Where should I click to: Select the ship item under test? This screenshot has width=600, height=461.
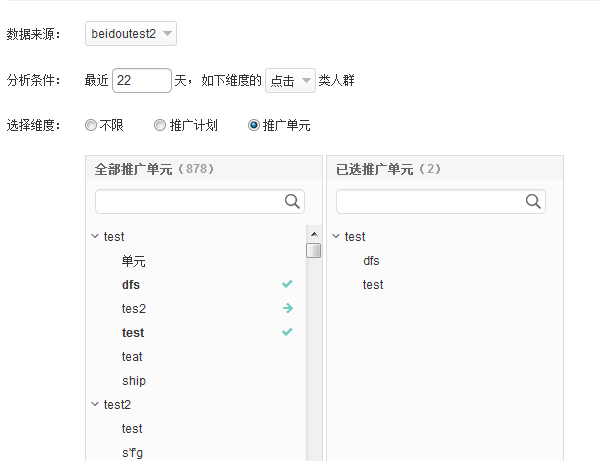coord(133,381)
